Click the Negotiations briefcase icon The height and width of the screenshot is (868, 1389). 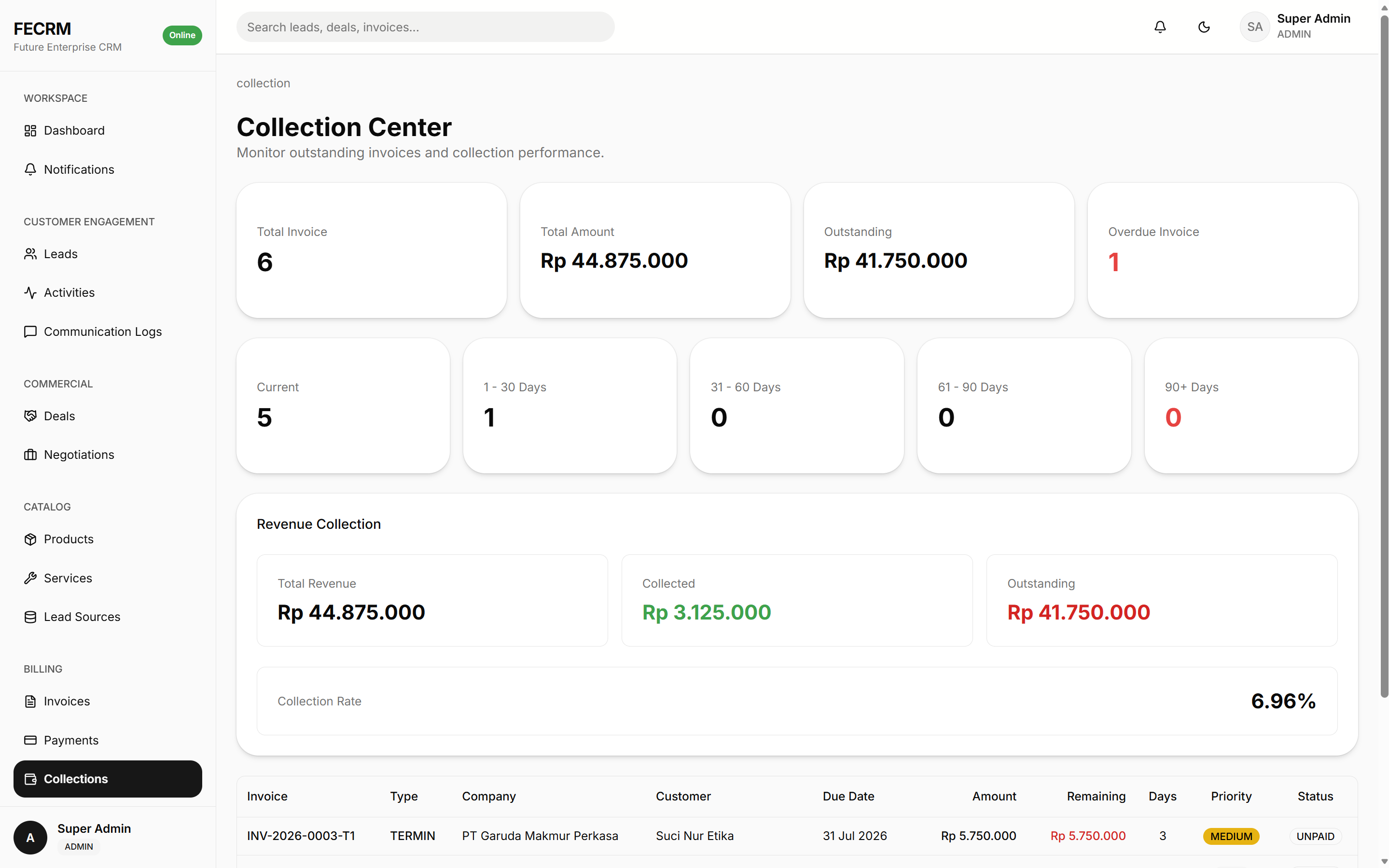(x=30, y=455)
